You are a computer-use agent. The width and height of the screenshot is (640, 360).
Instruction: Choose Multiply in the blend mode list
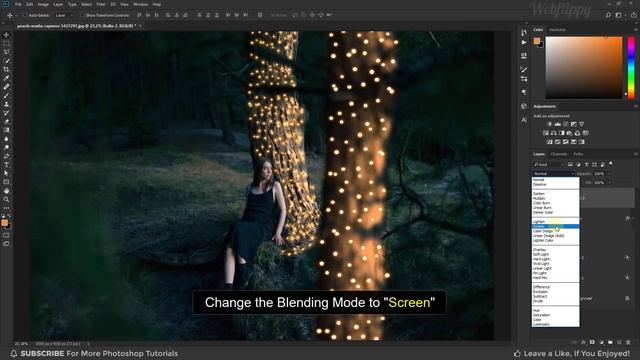point(556,198)
